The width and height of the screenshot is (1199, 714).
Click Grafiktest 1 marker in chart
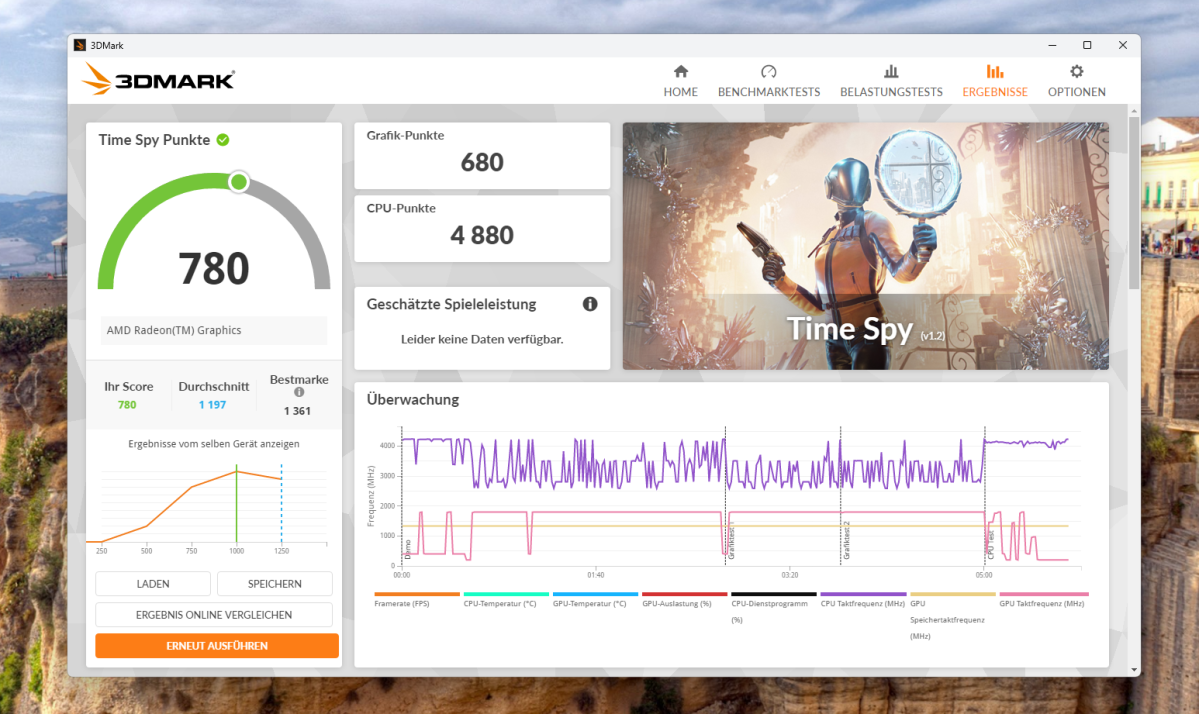coord(731,542)
